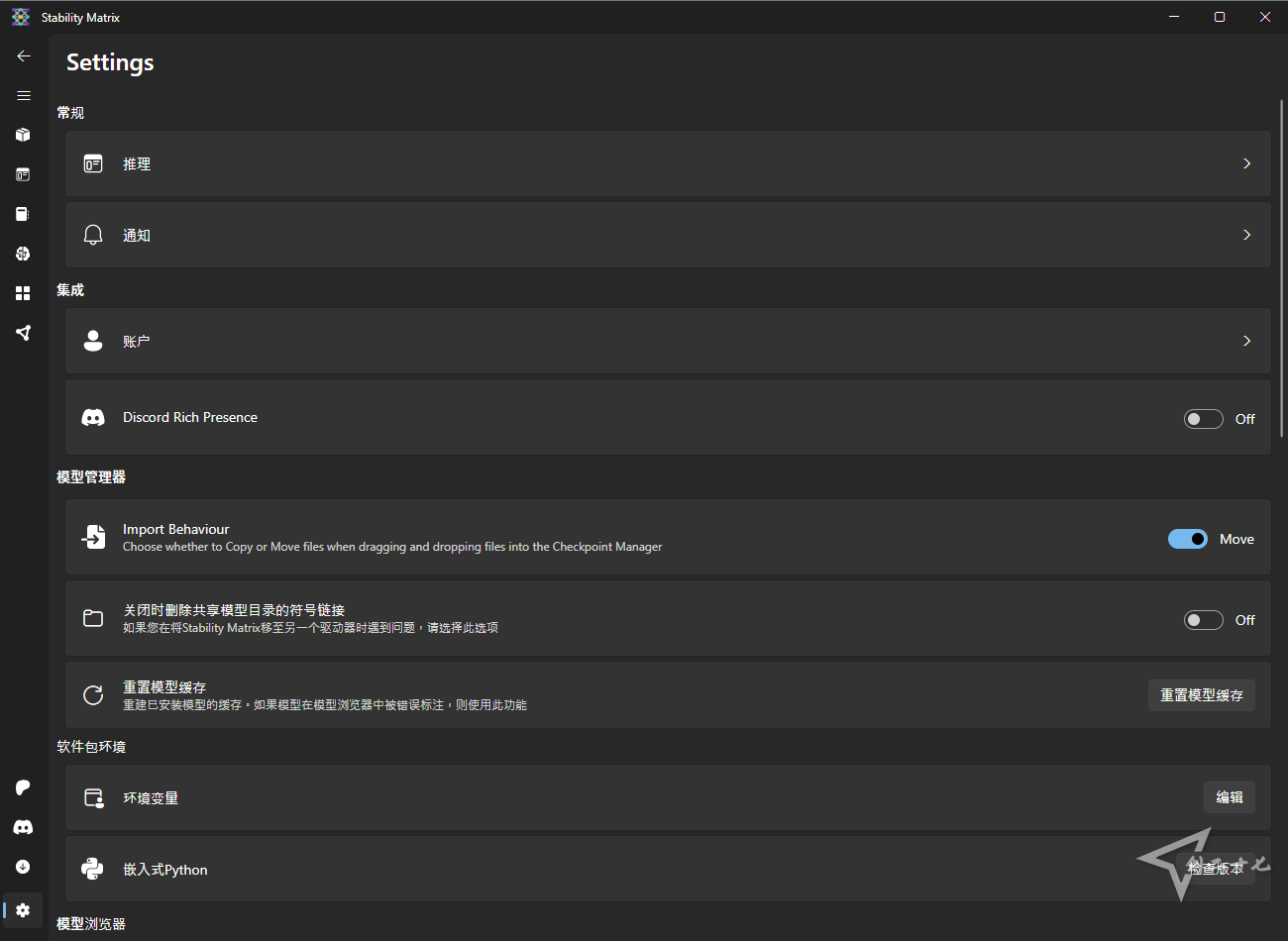Open the 账户 settings row
Image resolution: width=1288 pixels, height=941 pixels.
click(x=668, y=341)
